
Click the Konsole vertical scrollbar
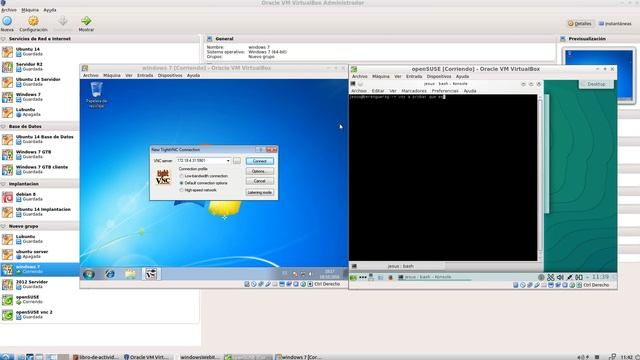(540, 178)
